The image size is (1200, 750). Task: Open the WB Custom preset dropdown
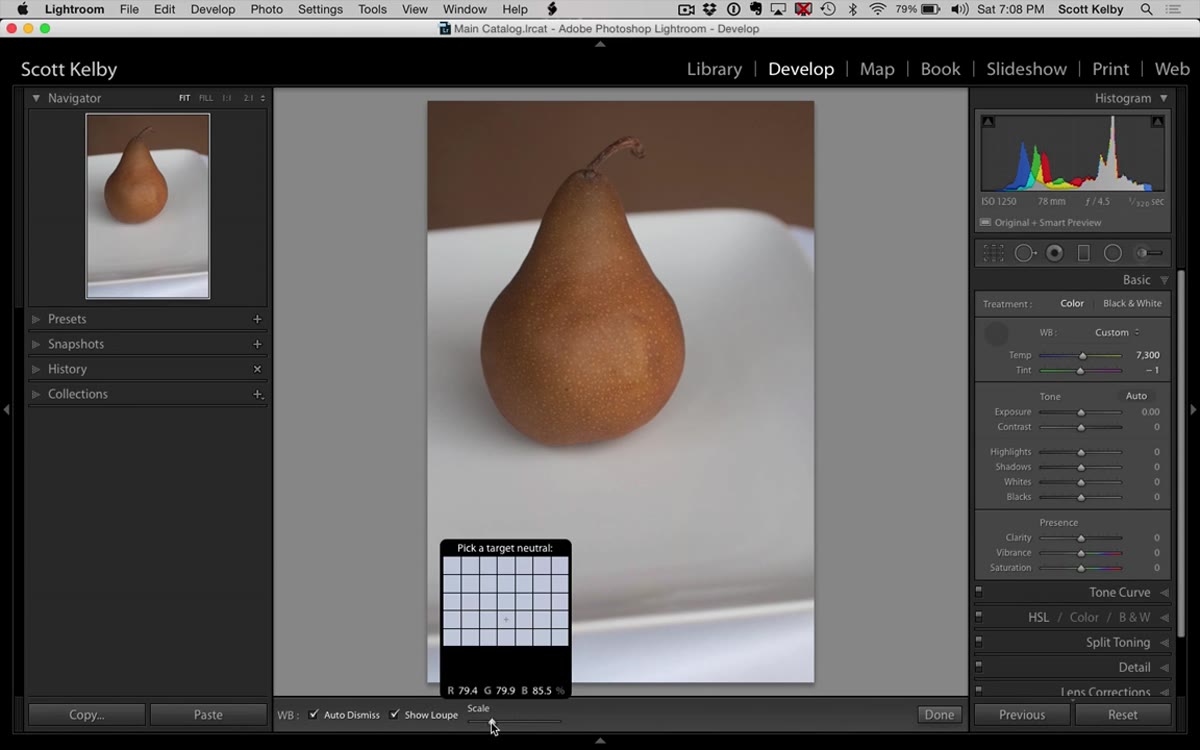click(x=1117, y=332)
